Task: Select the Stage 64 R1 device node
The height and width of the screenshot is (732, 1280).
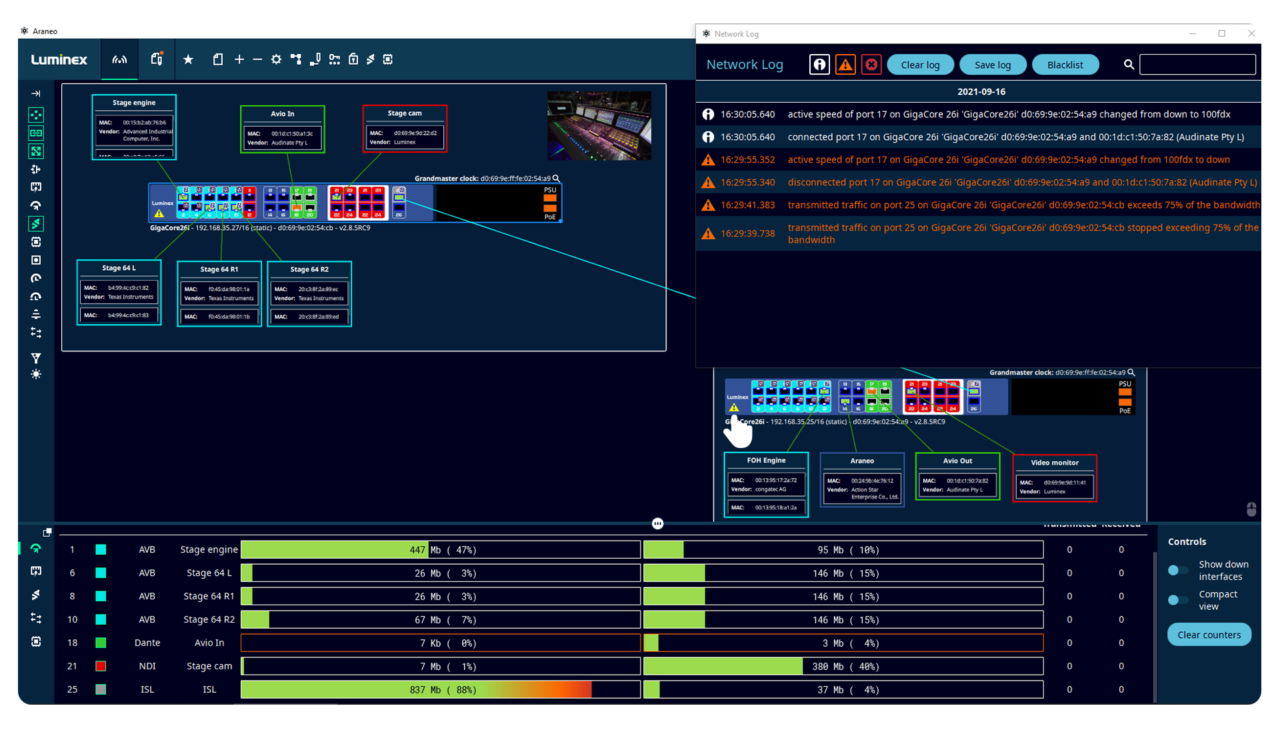Action: pyautogui.click(x=219, y=294)
